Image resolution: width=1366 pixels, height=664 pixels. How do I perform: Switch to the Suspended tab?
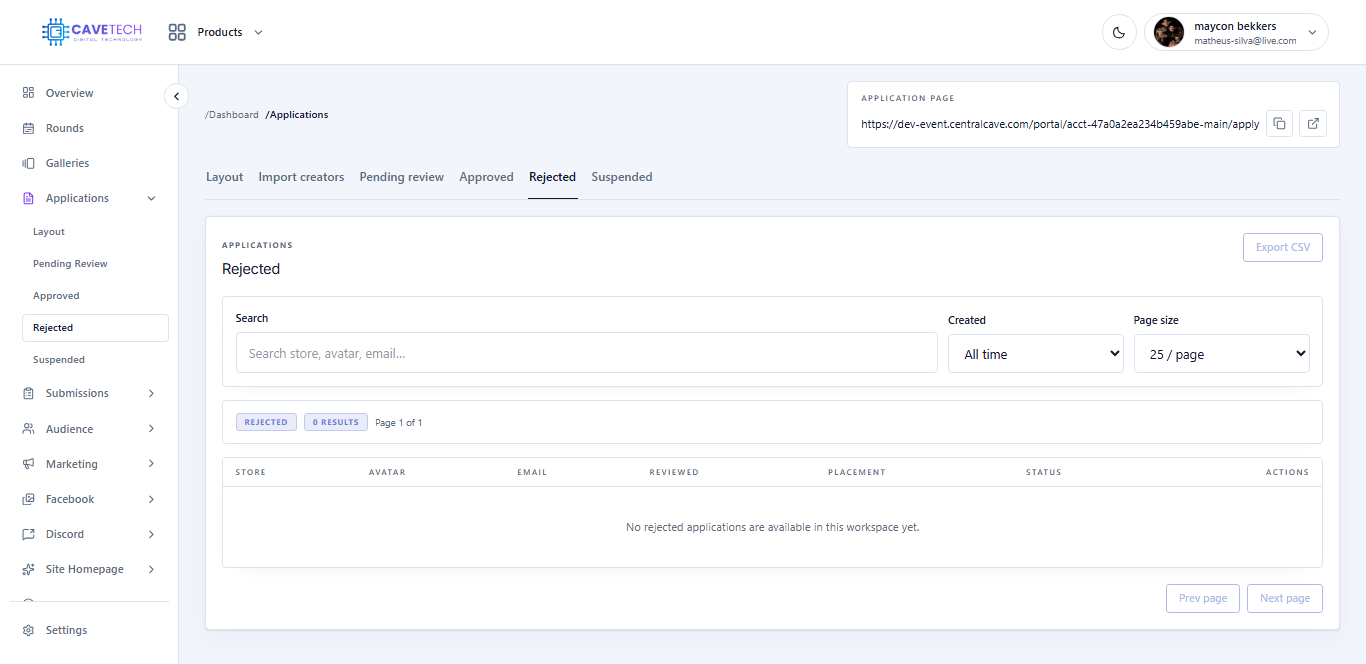(x=622, y=177)
